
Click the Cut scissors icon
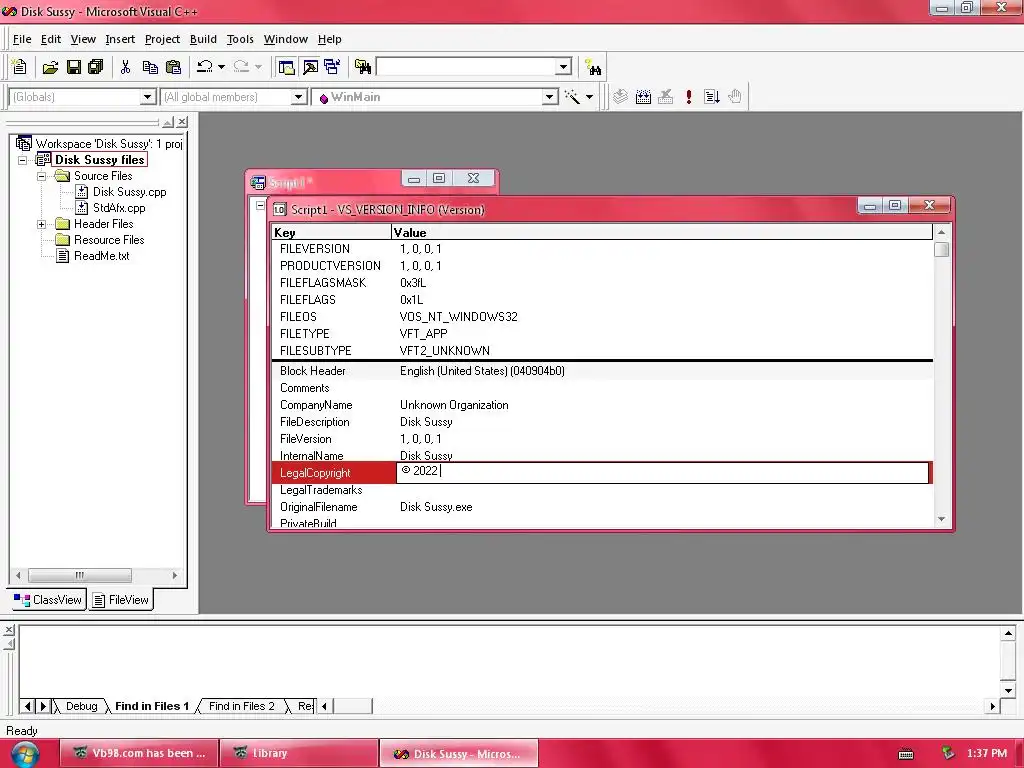click(x=125, y=67)
